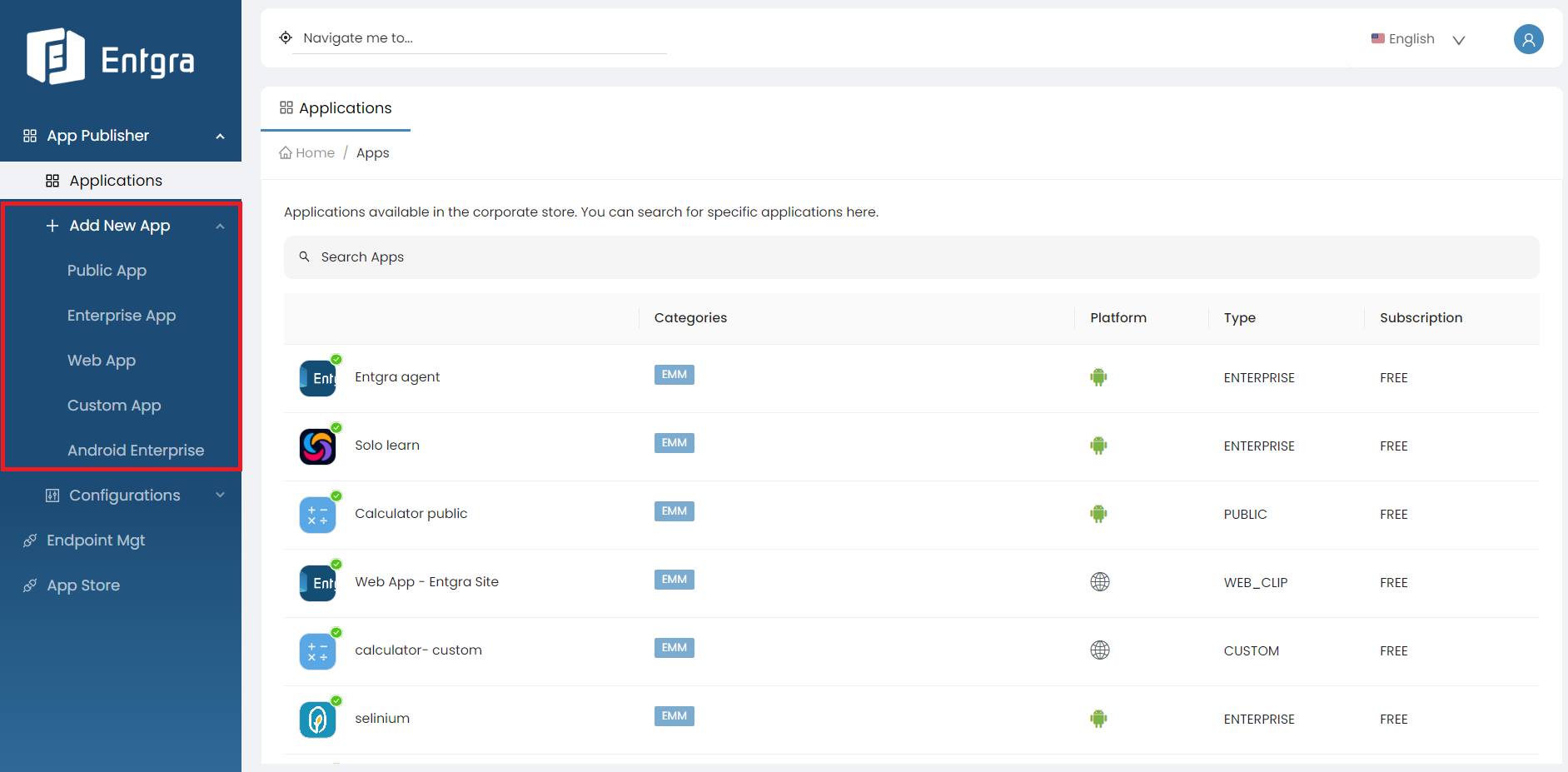Click the selinium app icon

coord(318,720)
